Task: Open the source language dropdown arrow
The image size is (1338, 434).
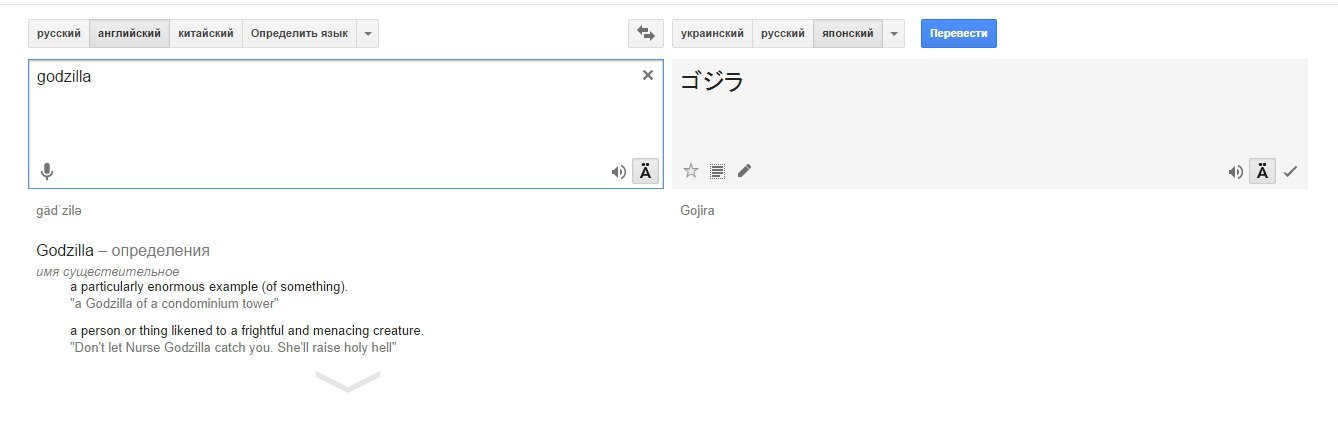Action: point(368,33)
